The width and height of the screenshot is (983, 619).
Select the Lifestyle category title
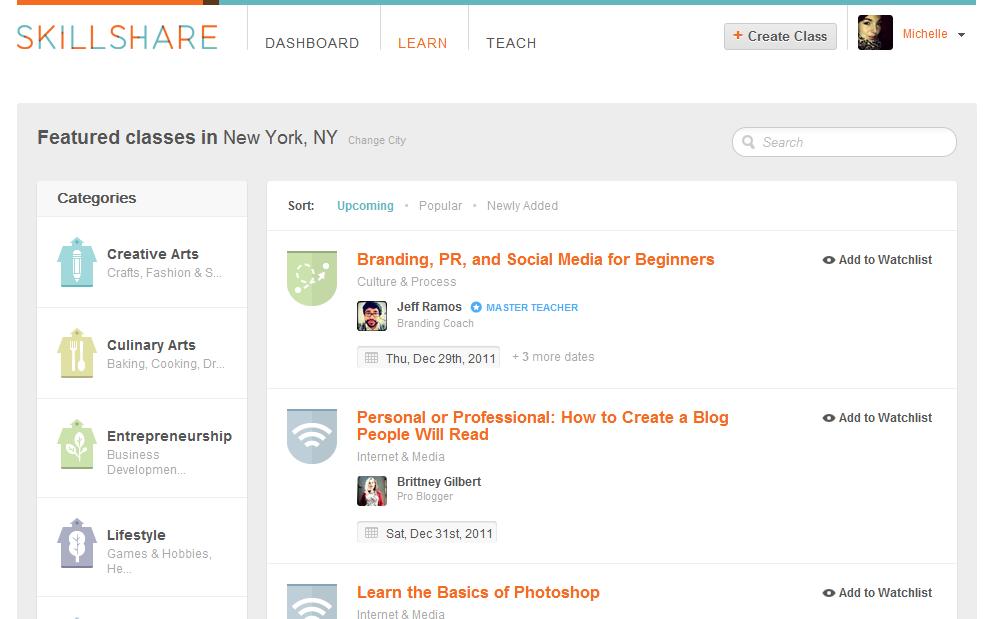[136, 535]
